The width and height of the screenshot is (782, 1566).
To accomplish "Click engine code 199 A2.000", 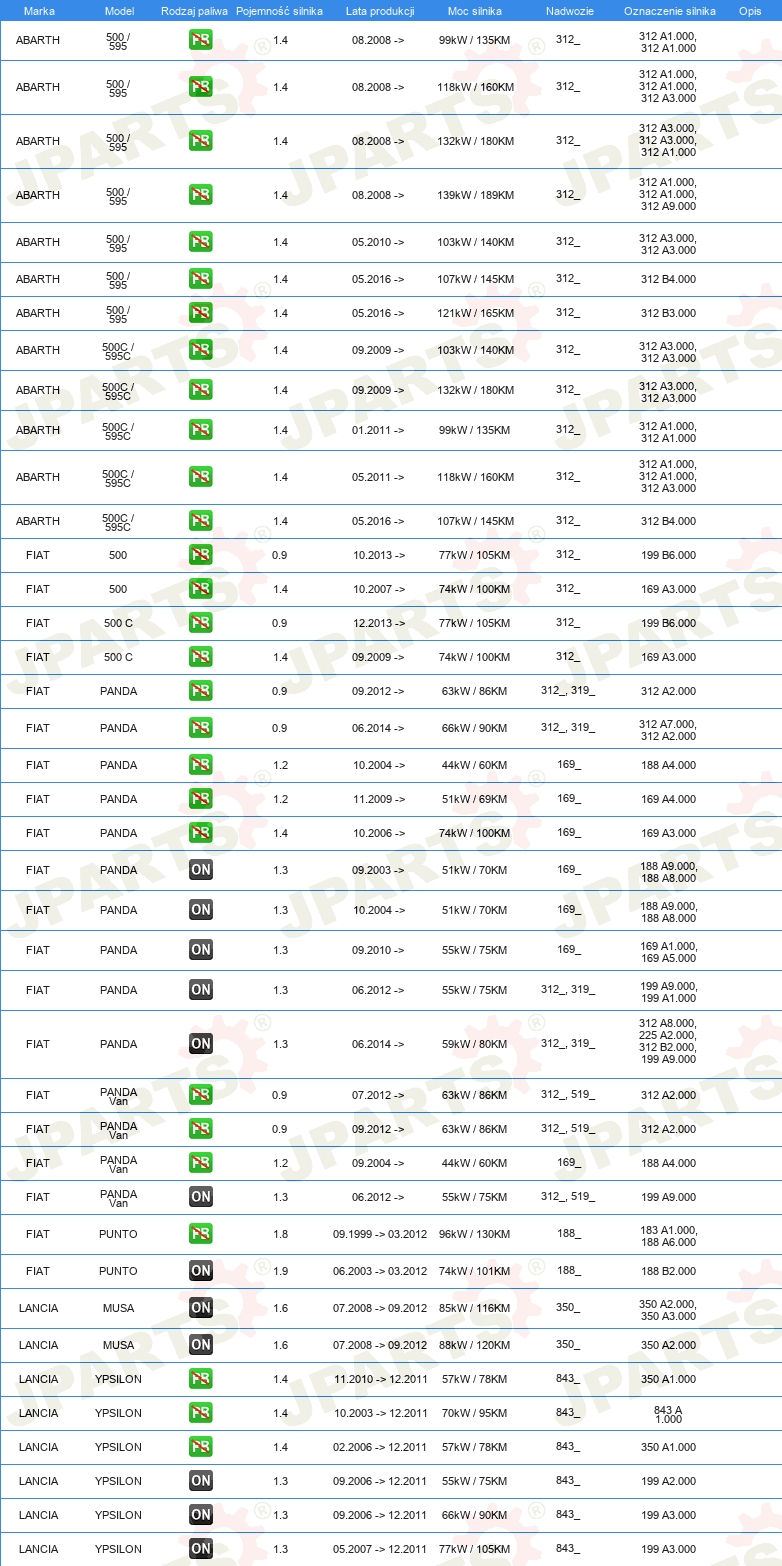I will click(x=668, y=1481).
